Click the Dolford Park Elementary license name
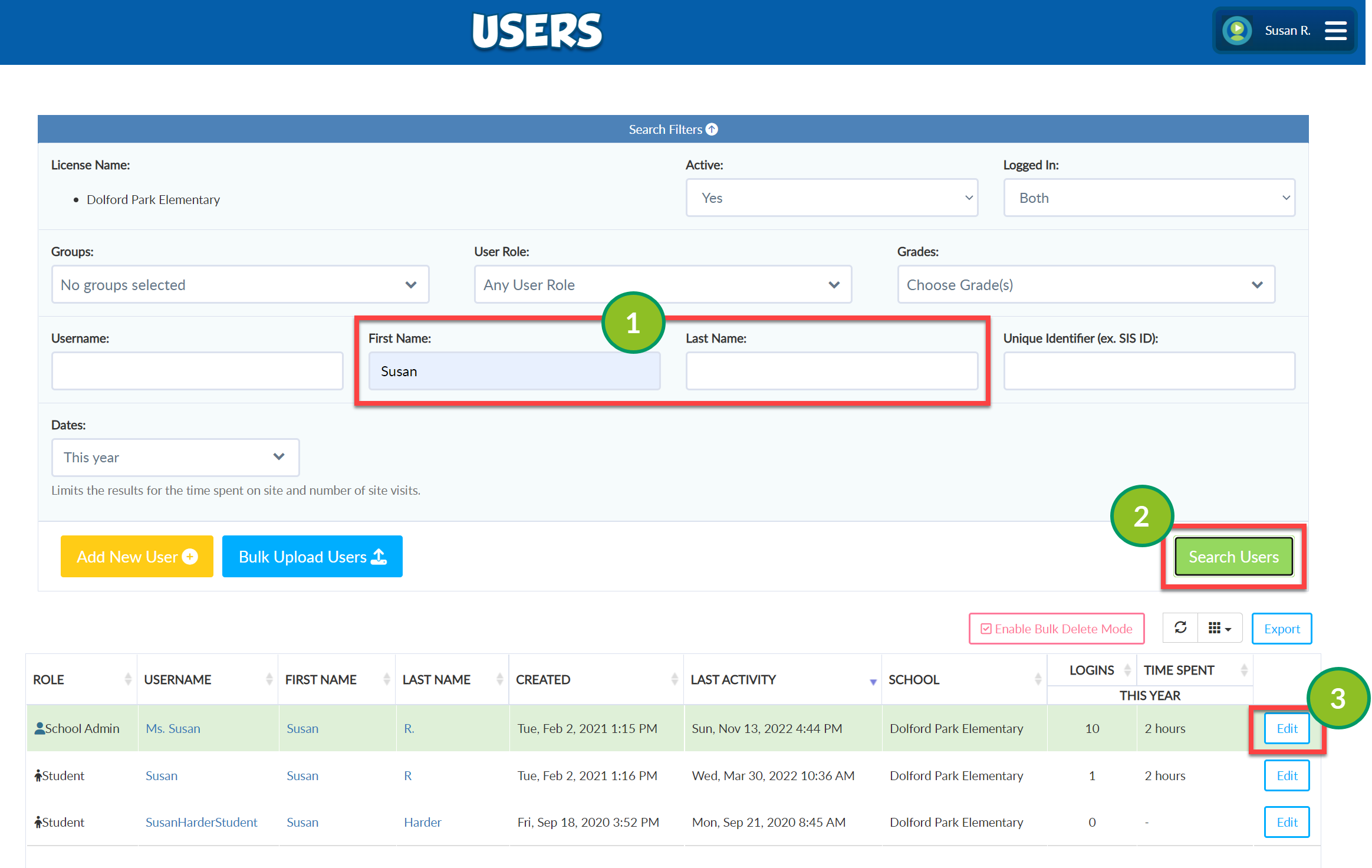The width and height of the screenshot is (1372, 868). tap(153, 199)
